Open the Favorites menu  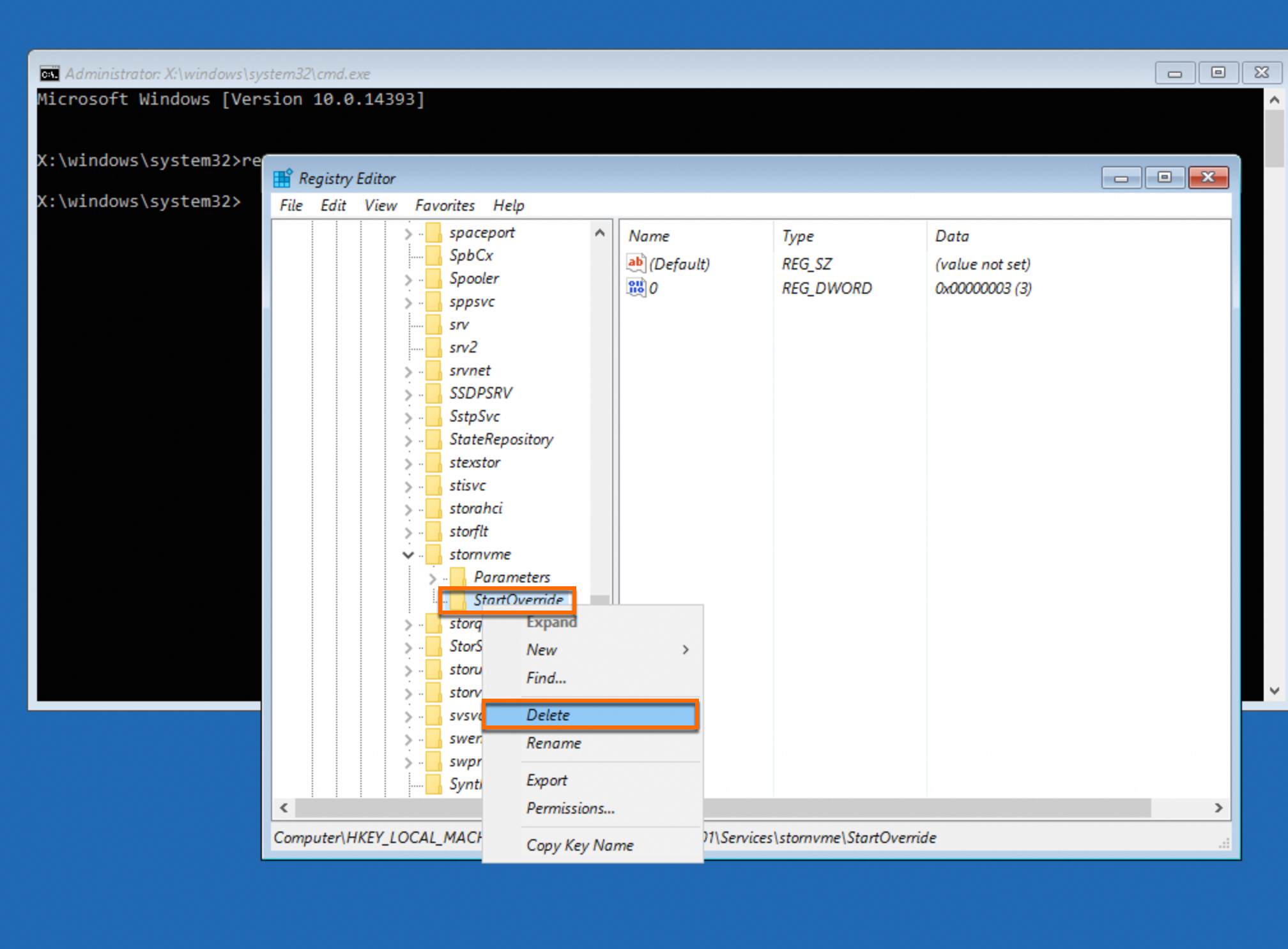(x=445, y=206)
